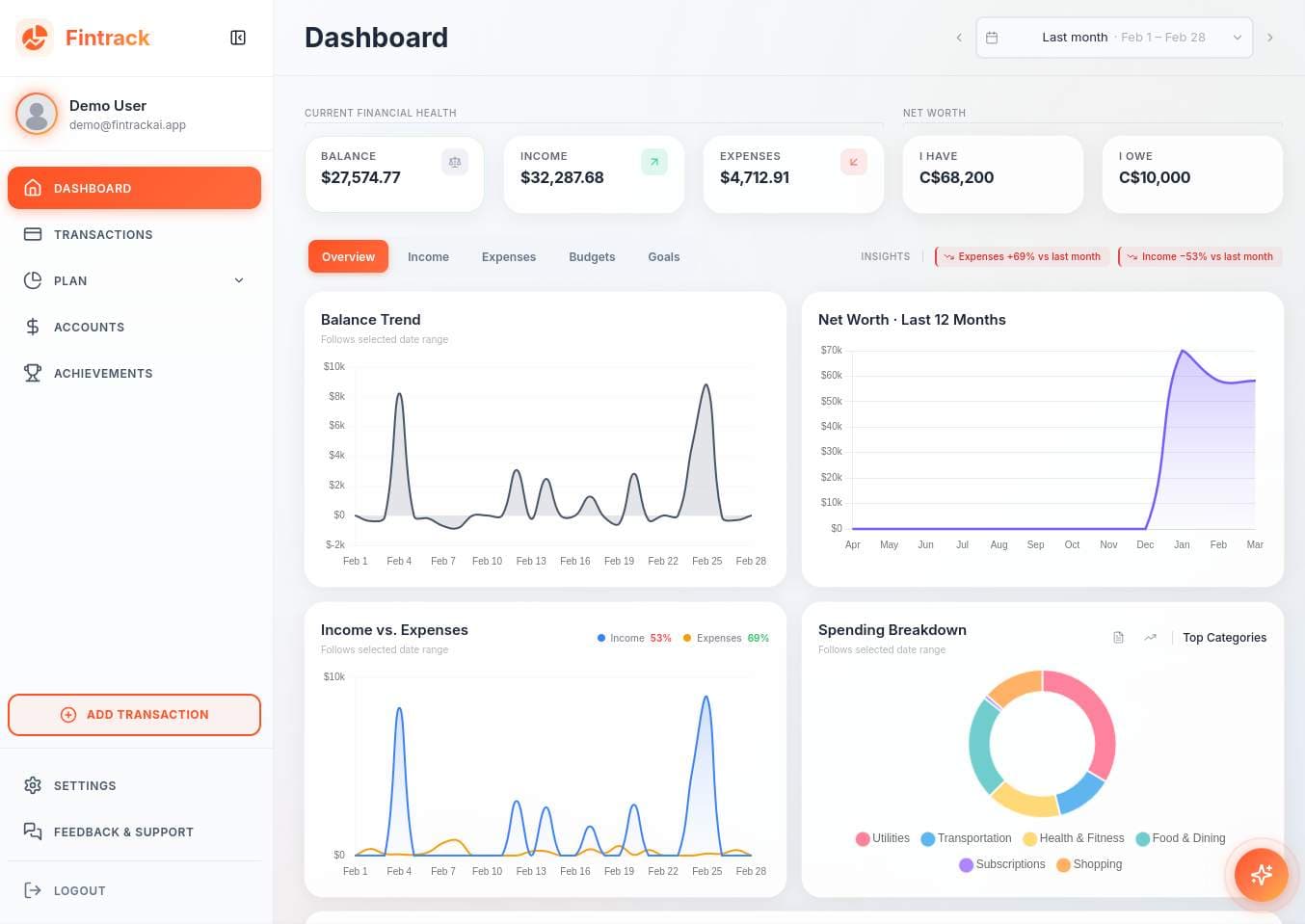Switch to the Budgets tab
The image size is (1305, 924).
pos(592,256)
